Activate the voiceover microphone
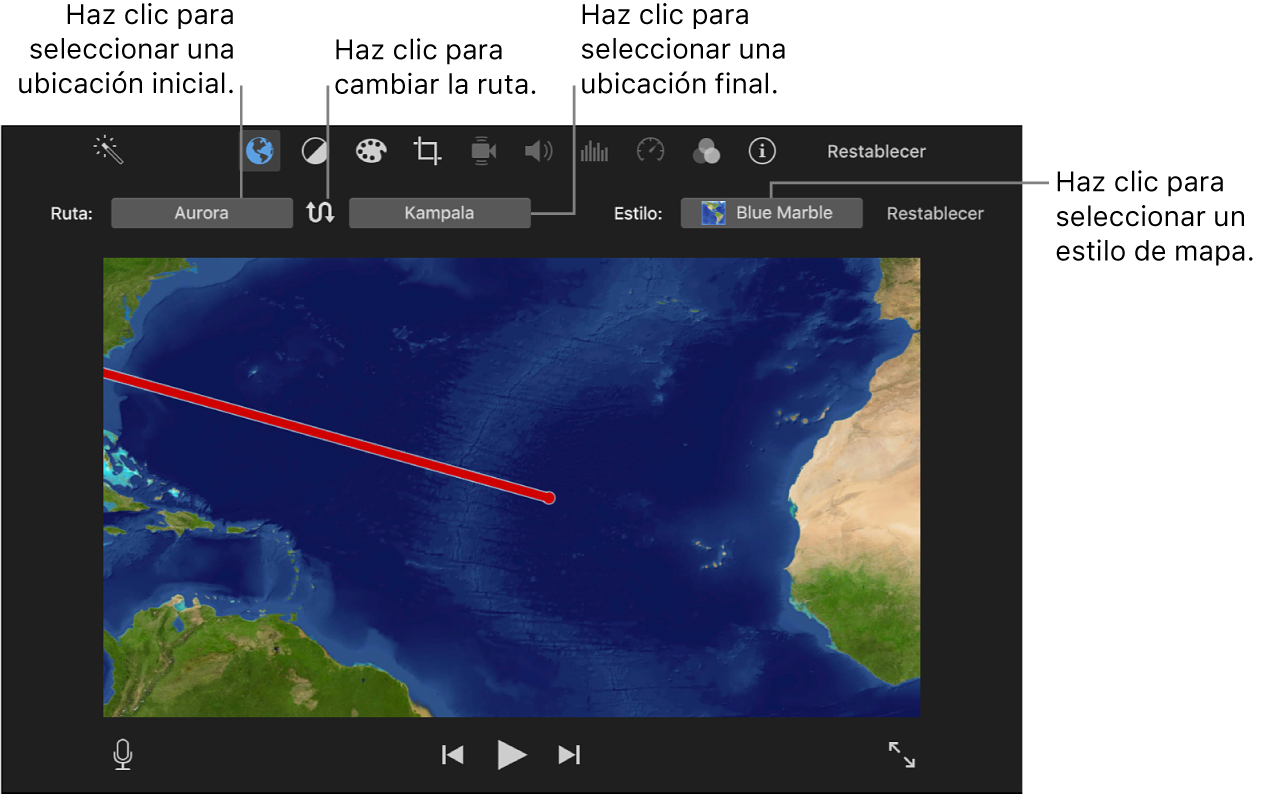Screen dimensions: 1266x795 pyautogui.click(x=122, y=754)
